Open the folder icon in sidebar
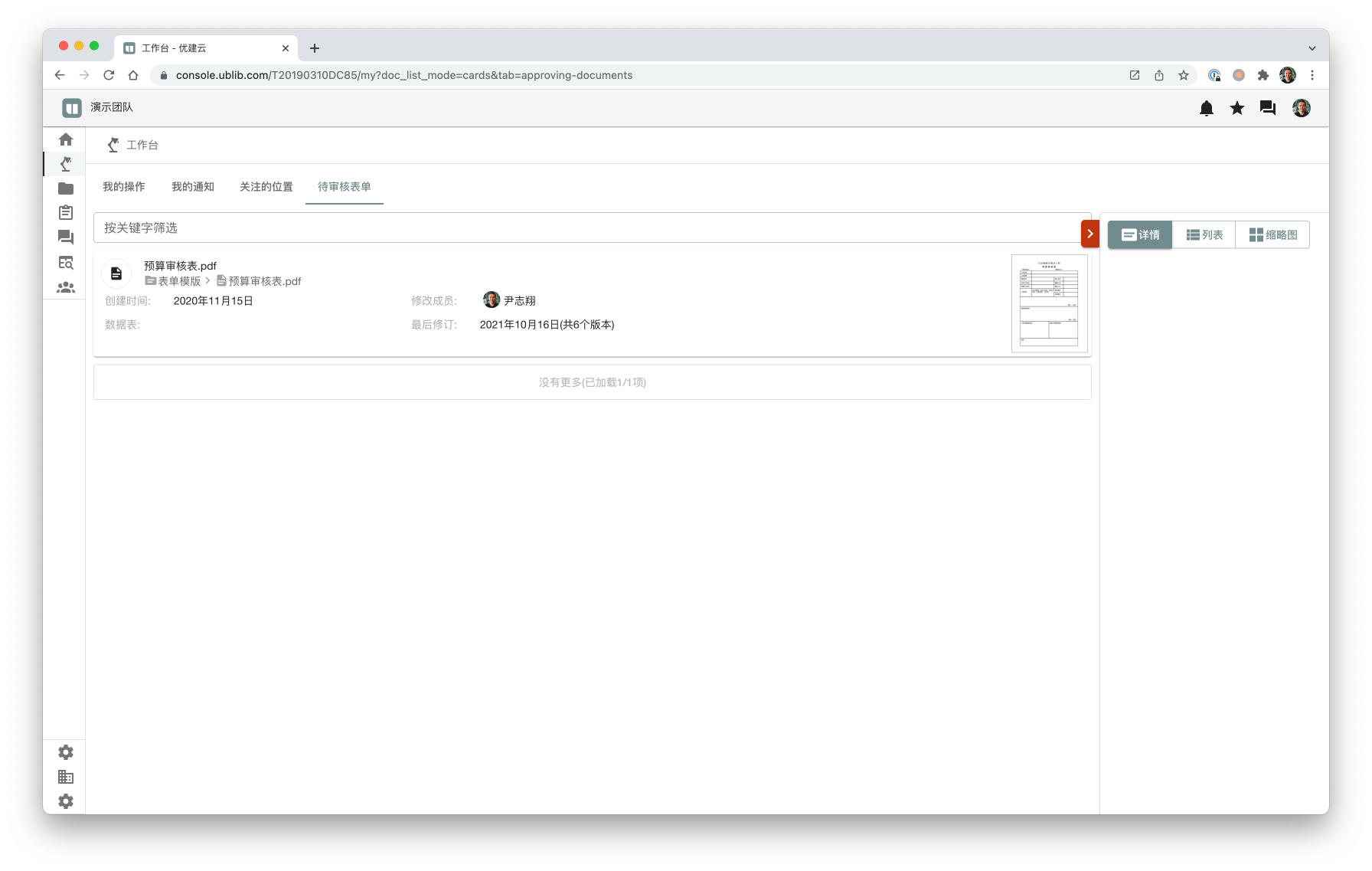Screen dimensions: 1372x871 66,188
